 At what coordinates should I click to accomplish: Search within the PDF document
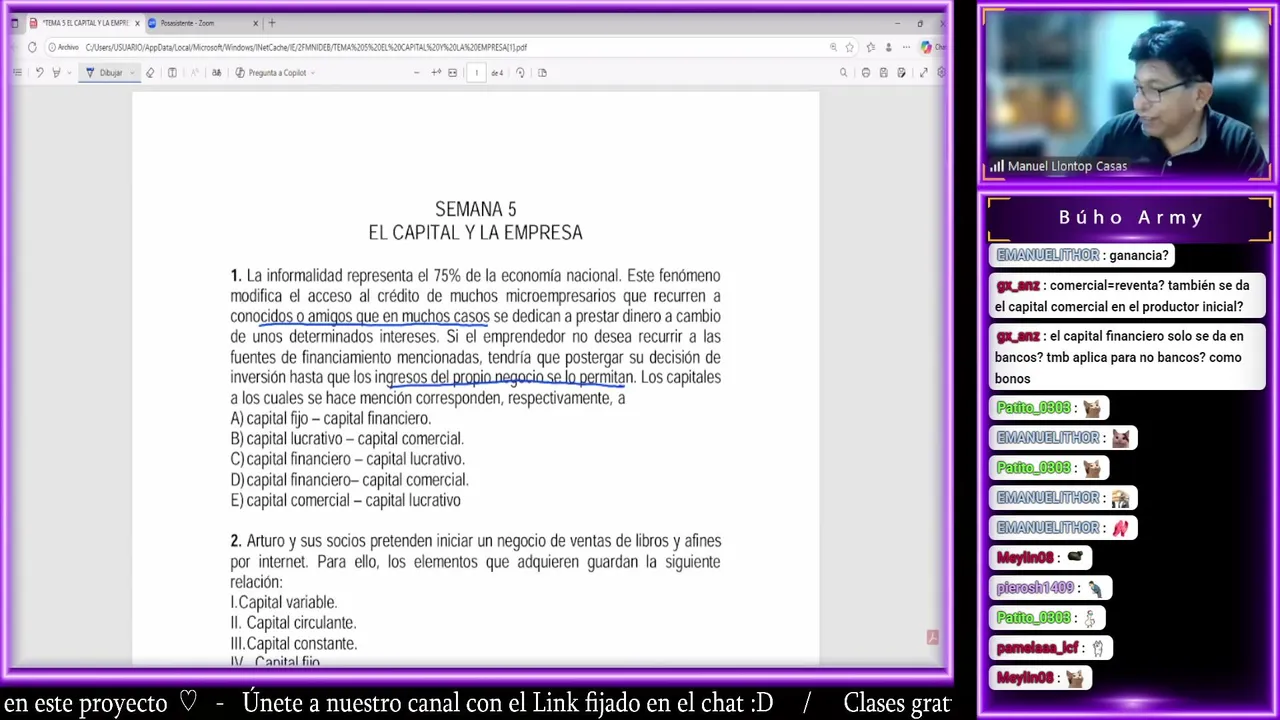[843, 72]
